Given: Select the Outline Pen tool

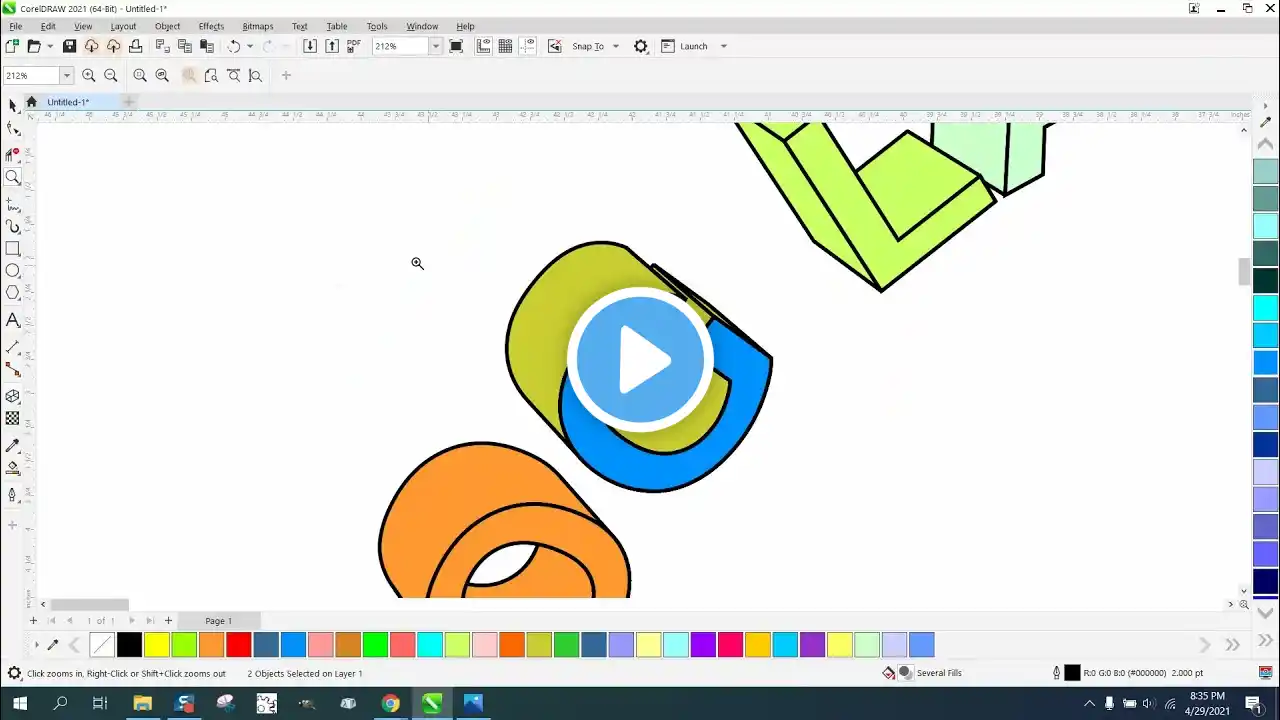Looking at the screenshot, I should (x=13, y=495).
